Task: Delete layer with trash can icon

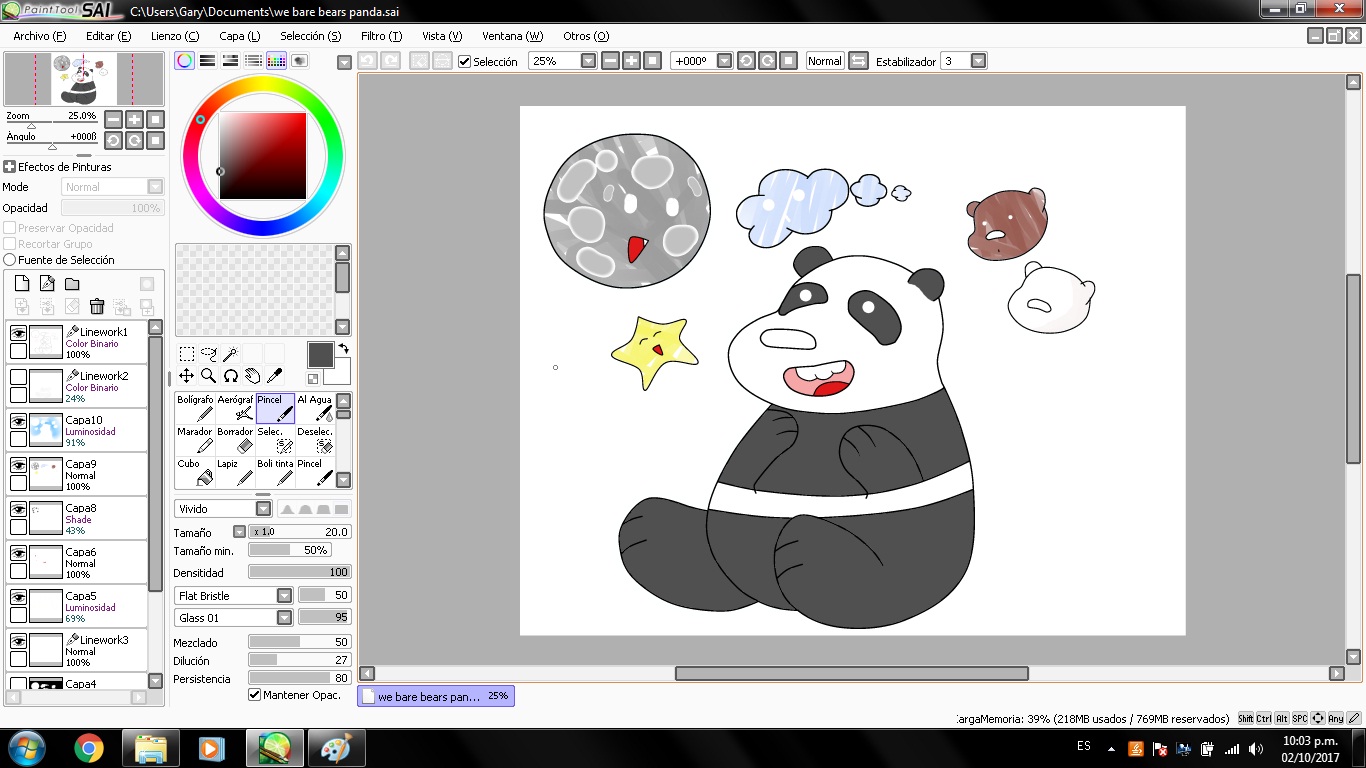Action: coord(97,307)
